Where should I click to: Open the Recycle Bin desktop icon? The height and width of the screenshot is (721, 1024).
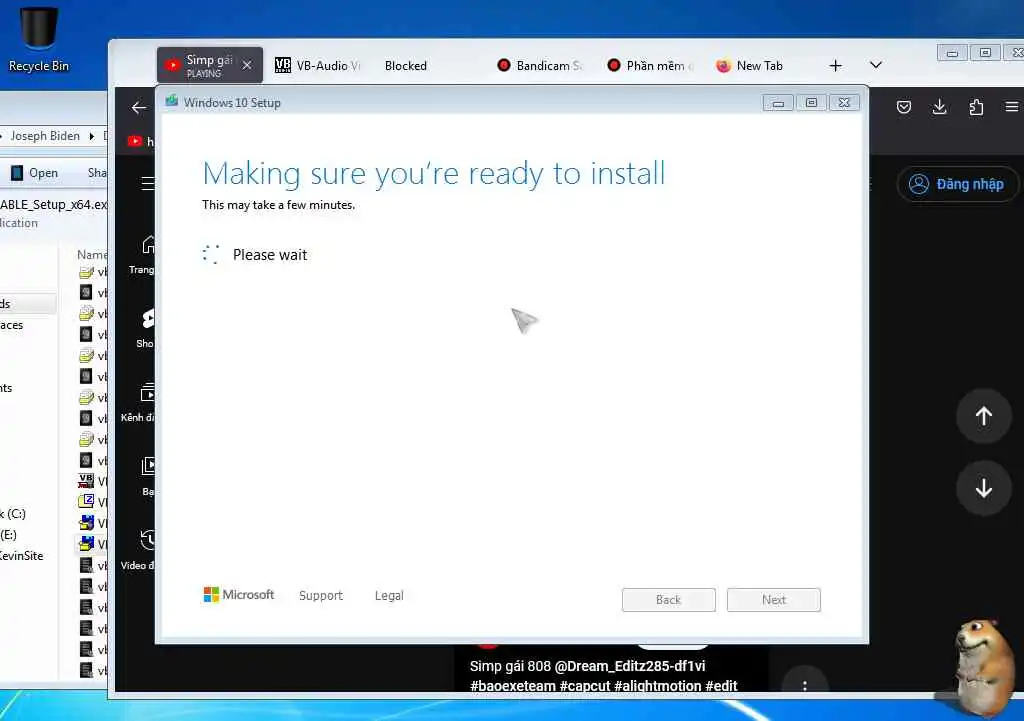pyautogui.click(x=39, y=37)
